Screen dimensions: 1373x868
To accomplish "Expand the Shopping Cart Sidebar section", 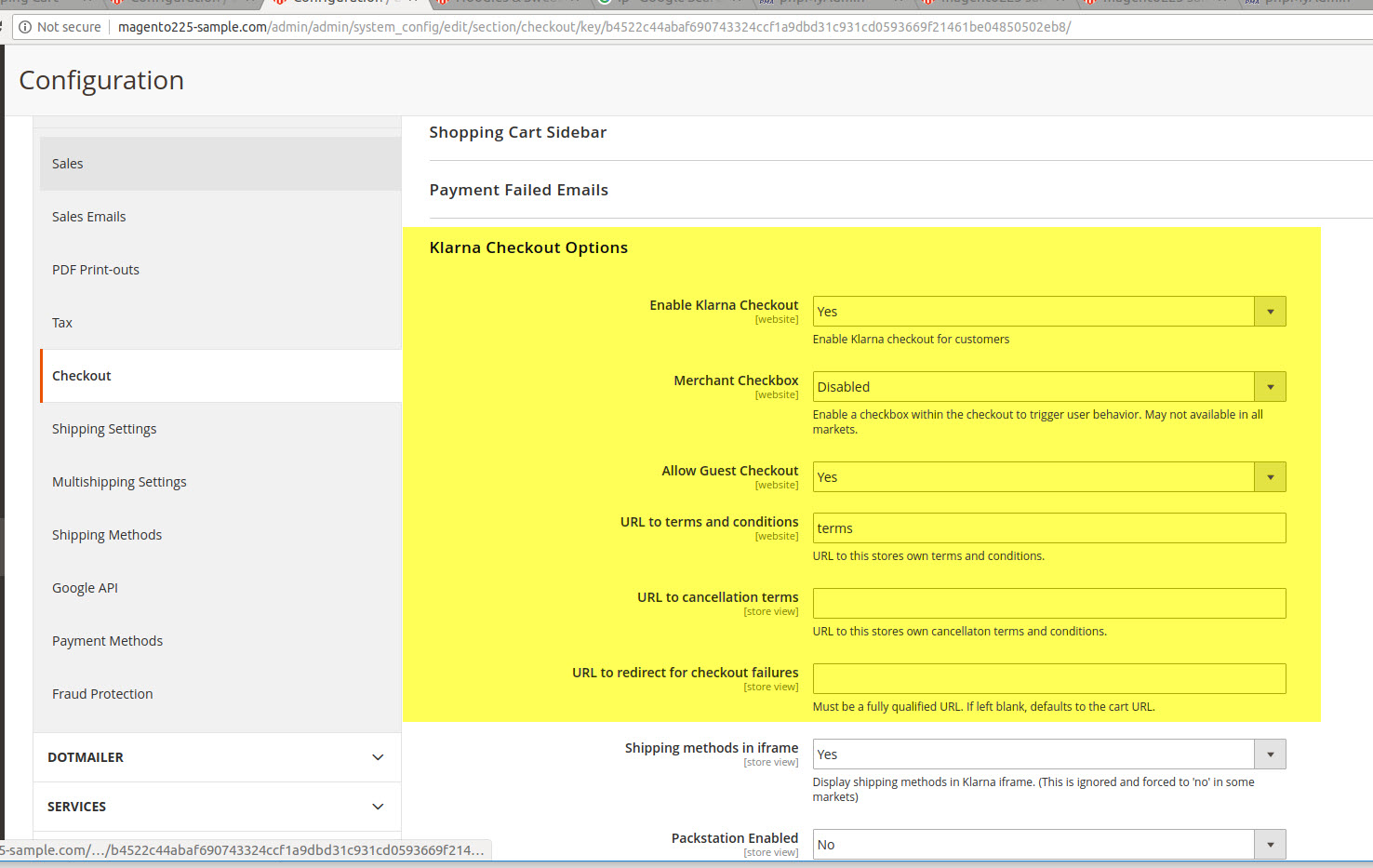I will [518, 132].
